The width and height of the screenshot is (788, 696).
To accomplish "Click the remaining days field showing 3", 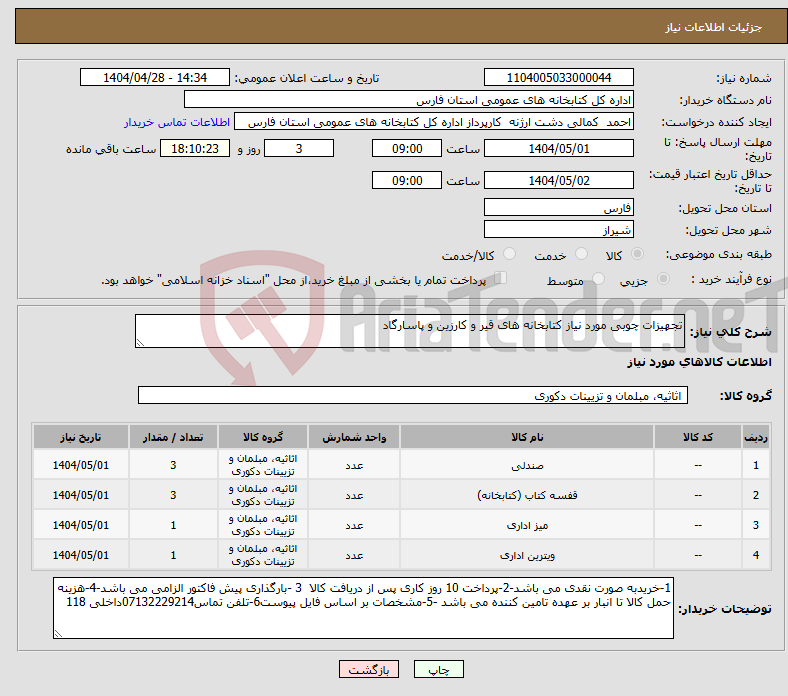I will pyautogui.click(x=299, y=149).
